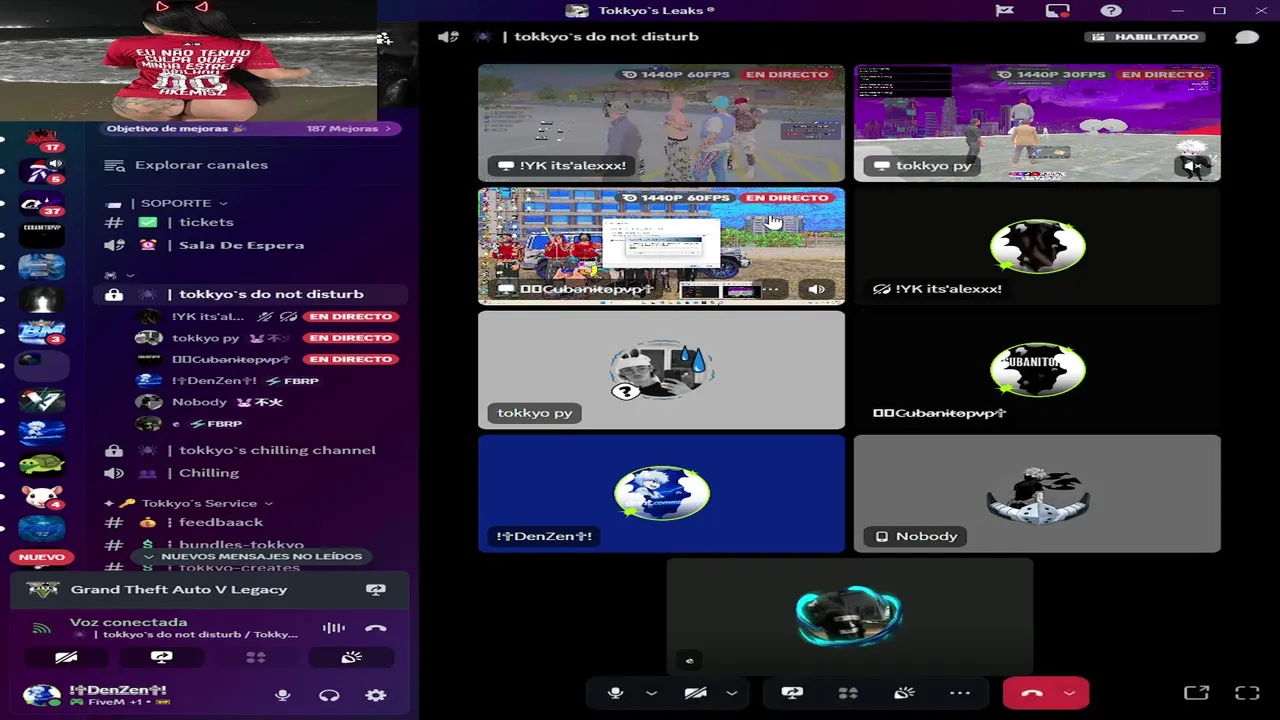Mute microphone in the call control bar
1280x720 pixels.
(616, 693)
